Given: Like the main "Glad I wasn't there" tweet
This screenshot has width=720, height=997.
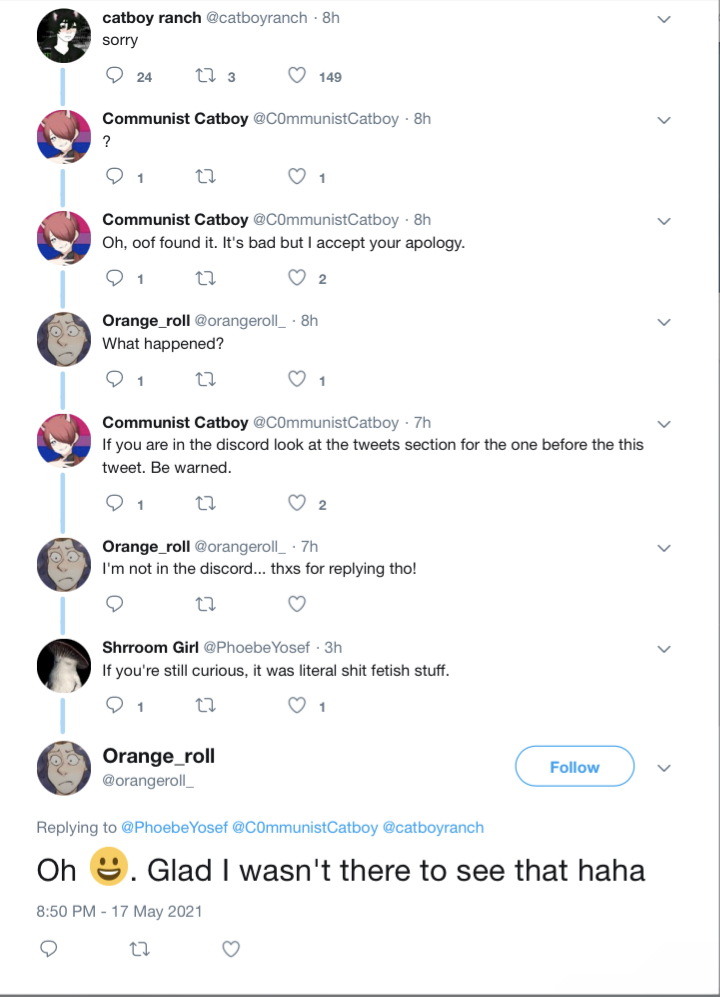Looking at the screenshot, I should (231, 949).
